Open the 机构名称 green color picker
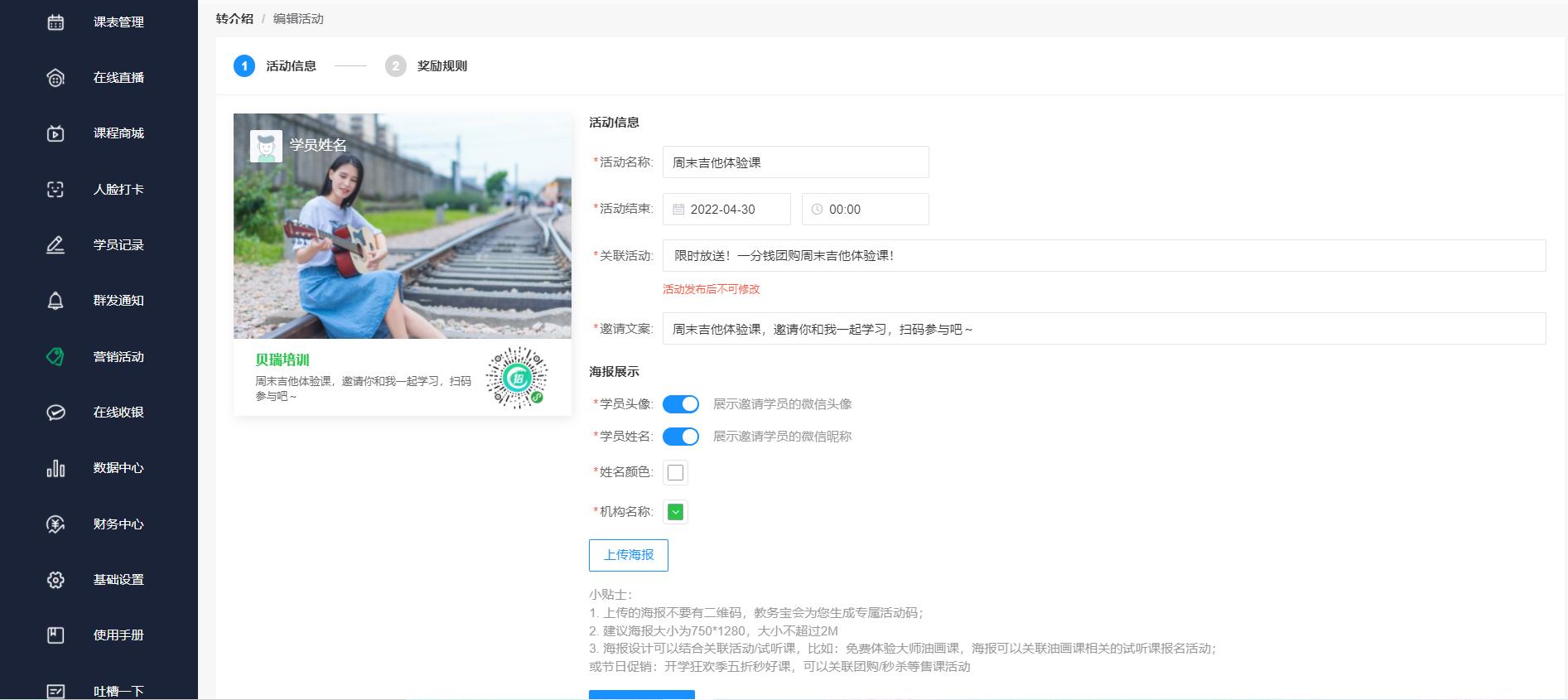 [676, 513]
